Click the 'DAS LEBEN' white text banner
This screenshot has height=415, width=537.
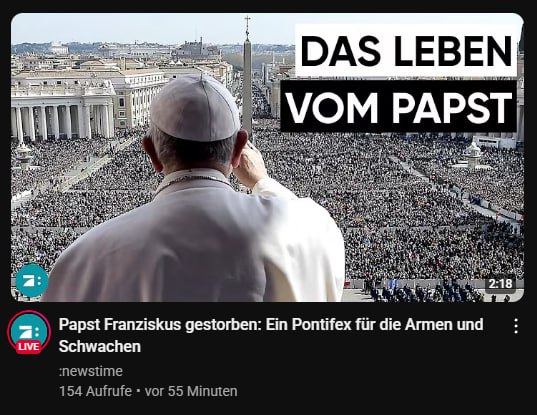coord(405,50)
